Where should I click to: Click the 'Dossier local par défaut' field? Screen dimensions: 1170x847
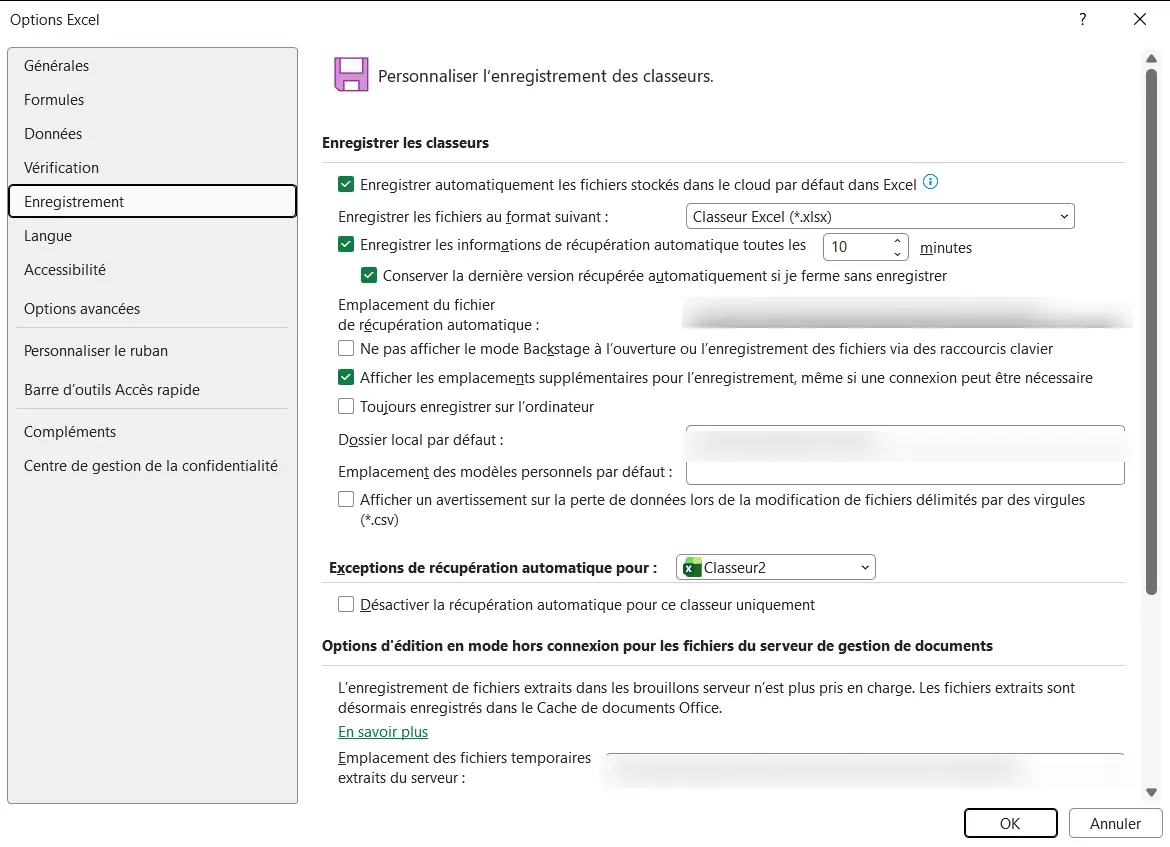click(905, 440)
